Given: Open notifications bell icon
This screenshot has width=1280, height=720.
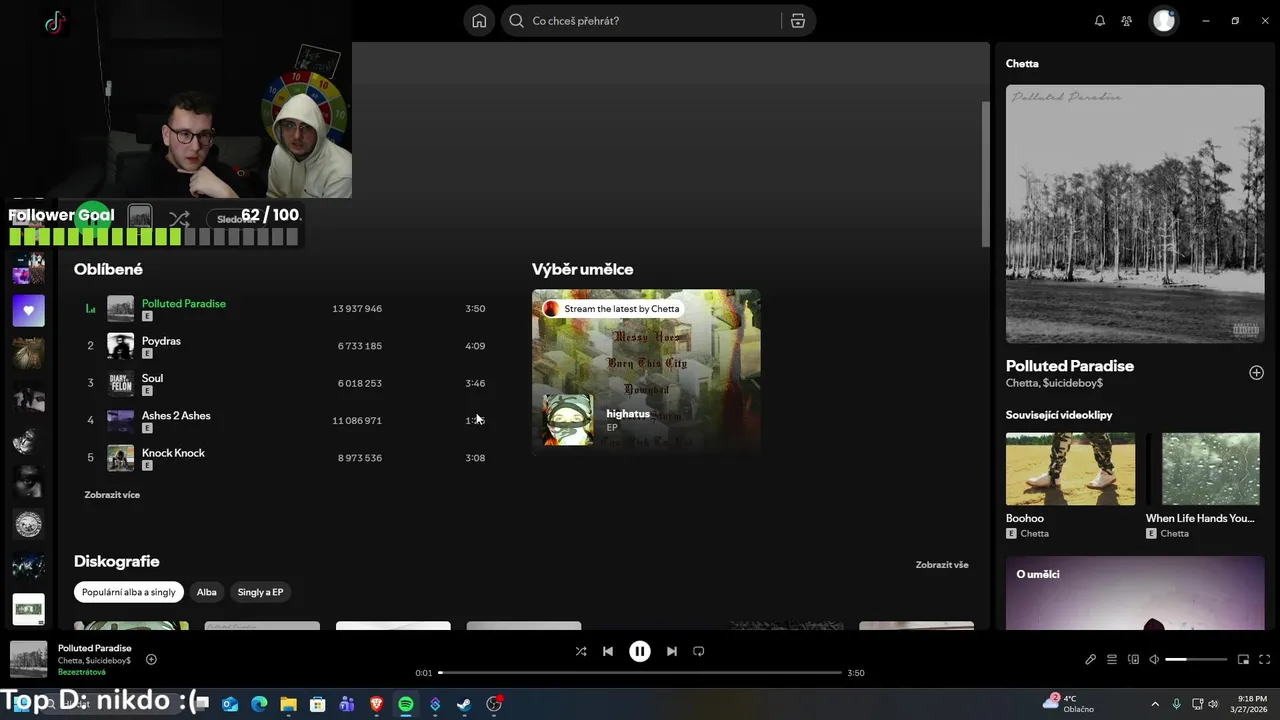Looking at the screenshot, I should 1100,21.
